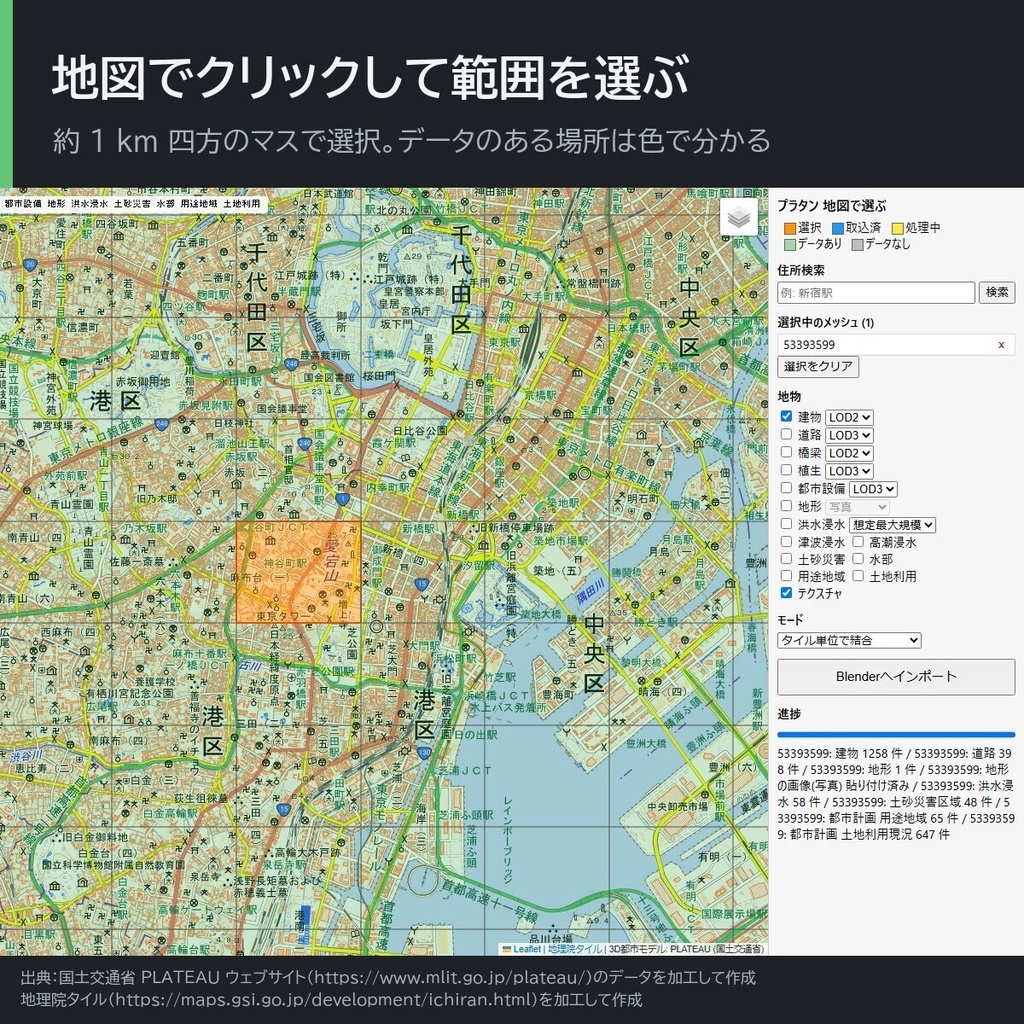Image resolution: width=1024 pixels, height=1024 pixels.
Task: Open the 道路 LOD3 dropdown
Action: pyautogui.click(x=849, y=435)
